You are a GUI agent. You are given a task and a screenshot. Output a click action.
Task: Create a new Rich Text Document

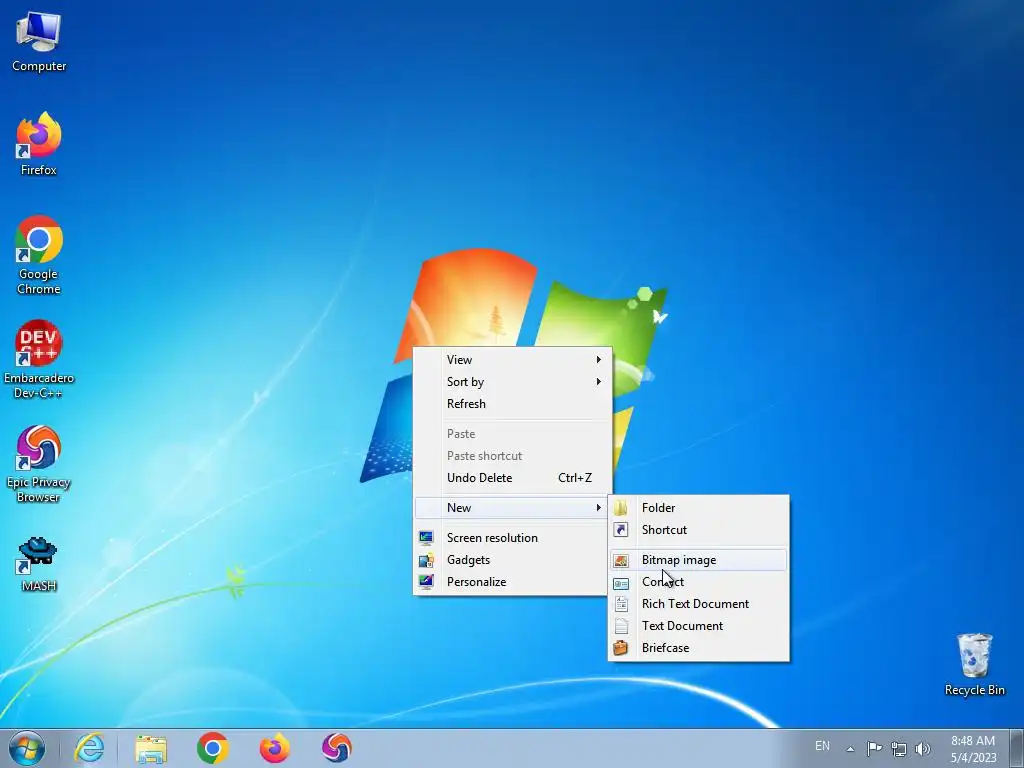(x=699, y=604)
